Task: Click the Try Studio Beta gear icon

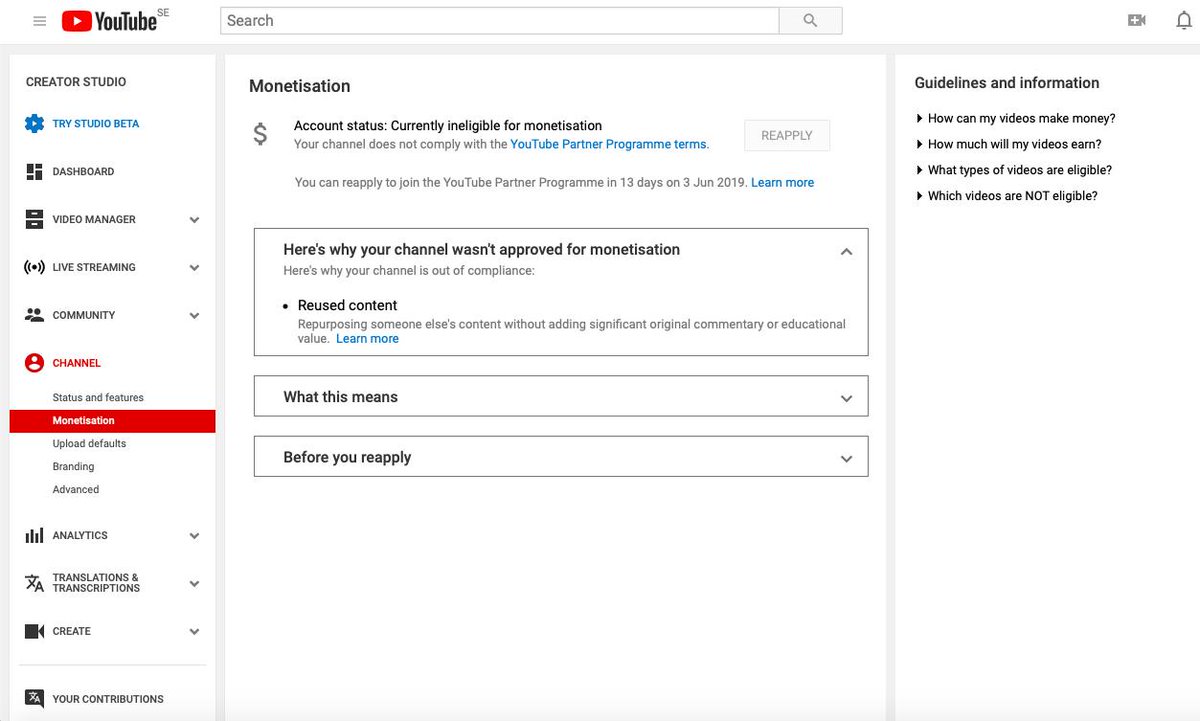Action: coord(34,124)
